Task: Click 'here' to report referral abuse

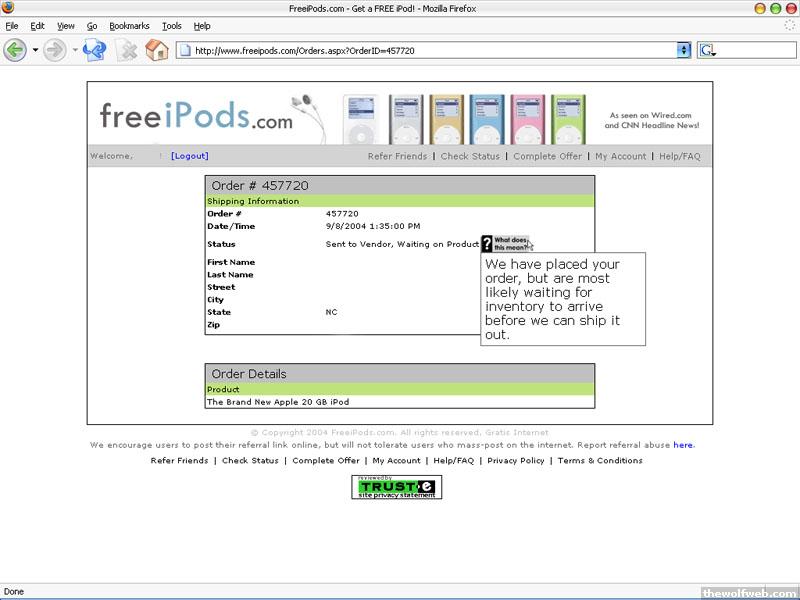Action: [x=683, y=445]
